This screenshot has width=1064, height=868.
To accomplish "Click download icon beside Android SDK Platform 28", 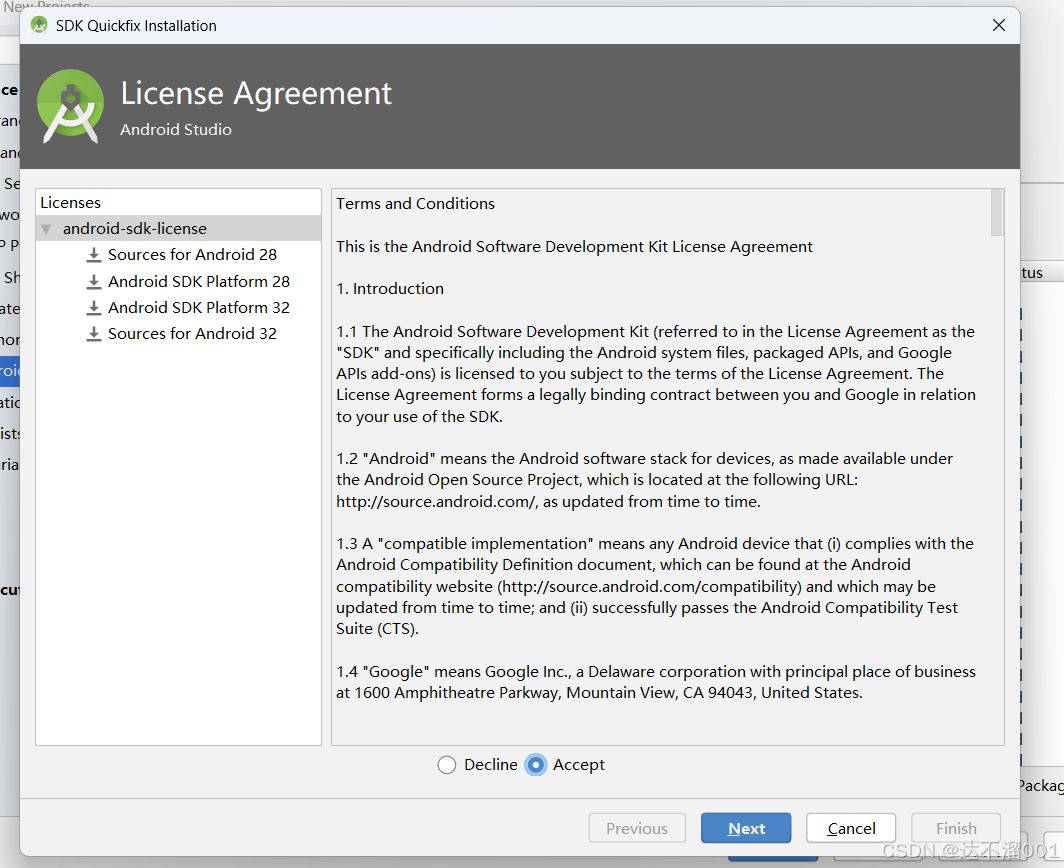I will coord(94,281).
